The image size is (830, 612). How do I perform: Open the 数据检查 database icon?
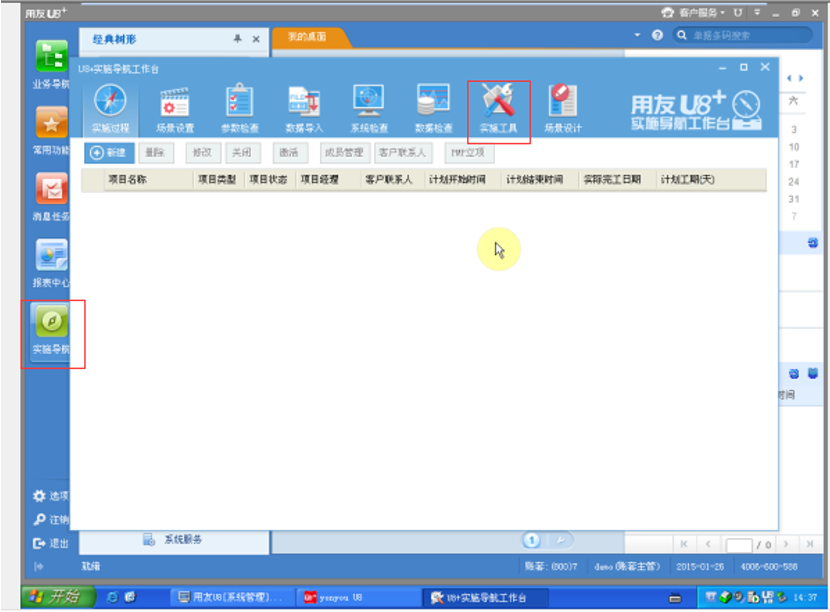click(434, 109)
